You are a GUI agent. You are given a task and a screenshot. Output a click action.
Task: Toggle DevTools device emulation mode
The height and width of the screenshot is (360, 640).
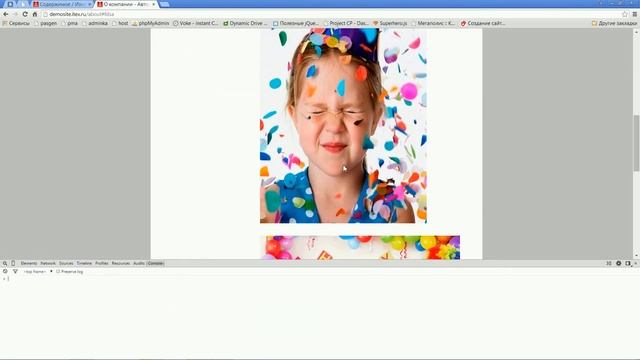click(x=13, y=263)
